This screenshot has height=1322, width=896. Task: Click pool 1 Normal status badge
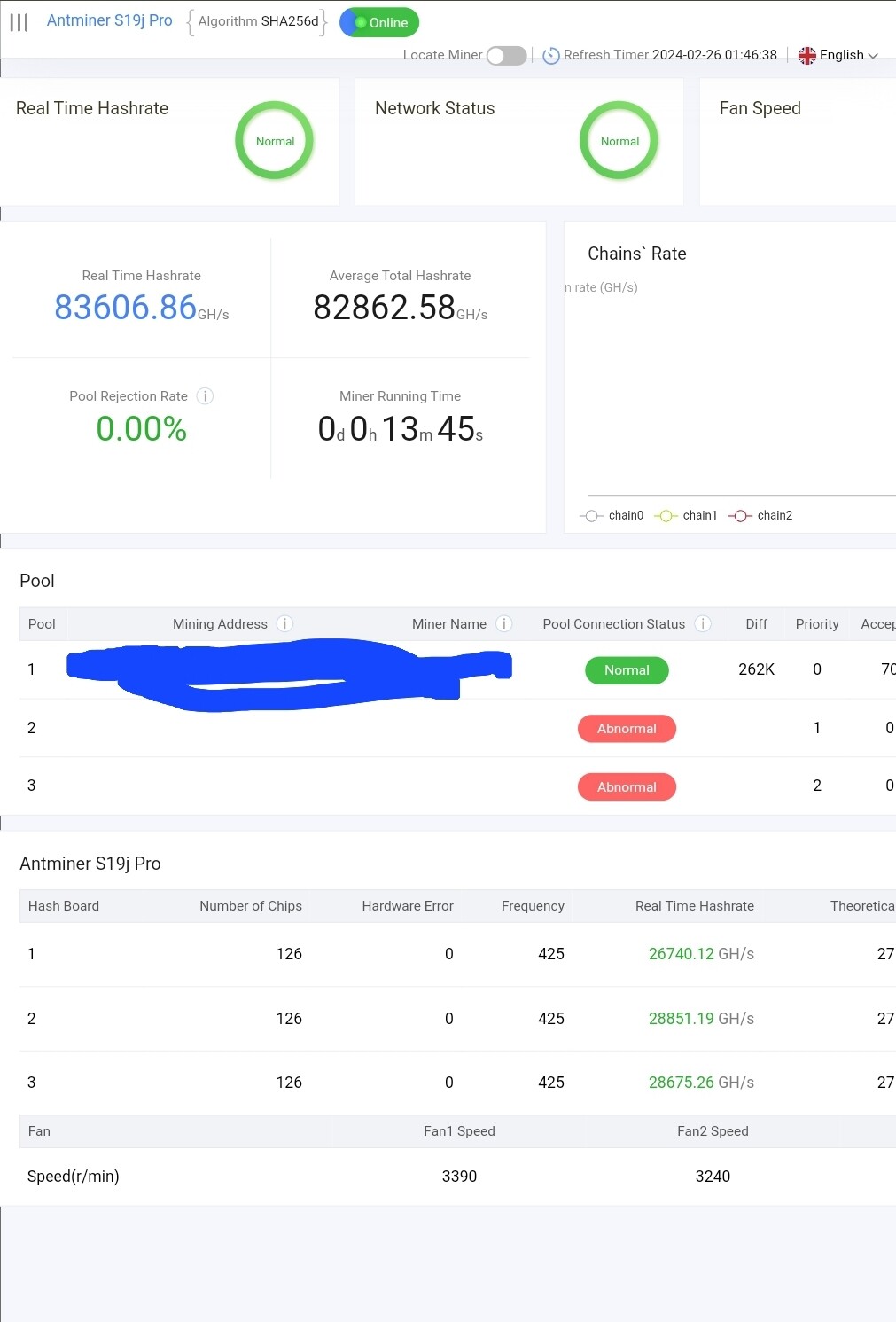pos(627,670)
